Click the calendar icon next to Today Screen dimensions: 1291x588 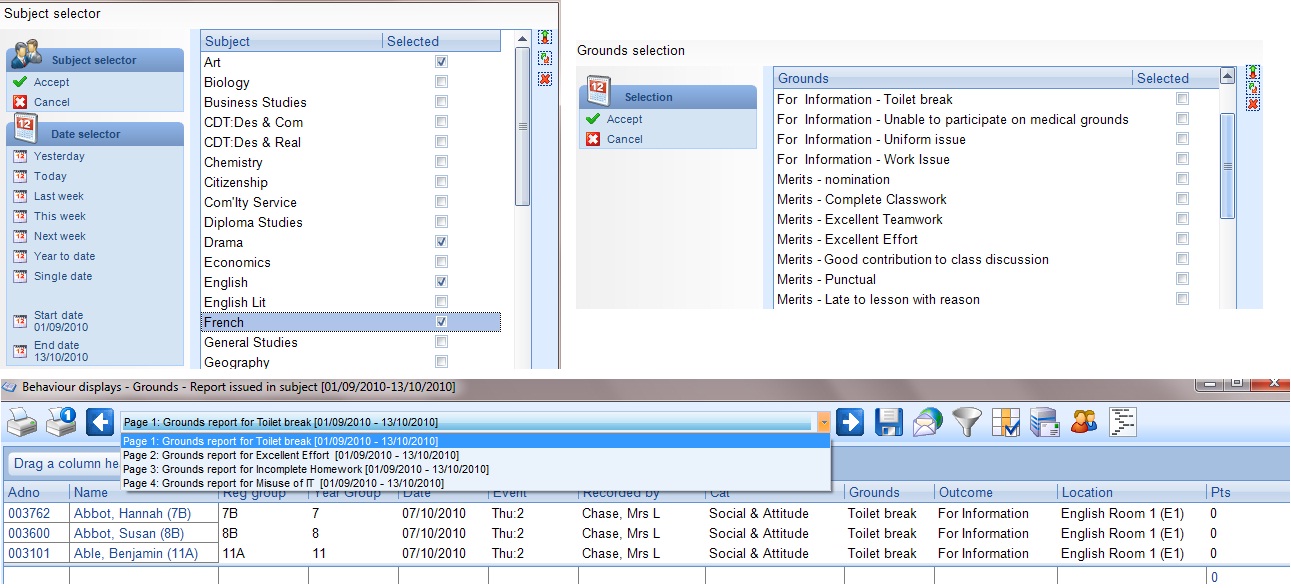pyautogui.click(x=20, y=176)
